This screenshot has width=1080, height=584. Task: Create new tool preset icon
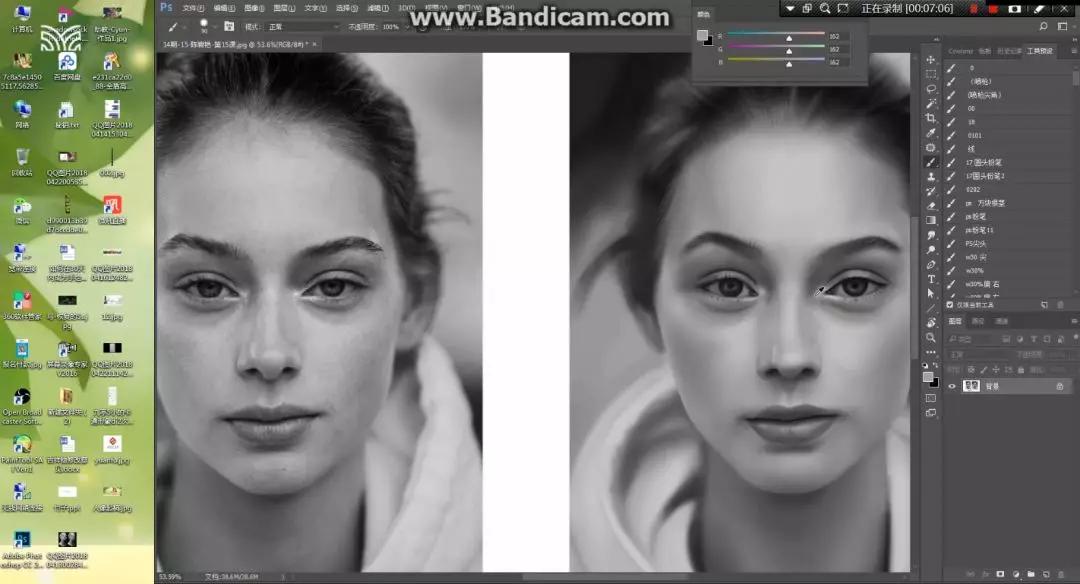pyautogui.click(x=1044, y=304)
